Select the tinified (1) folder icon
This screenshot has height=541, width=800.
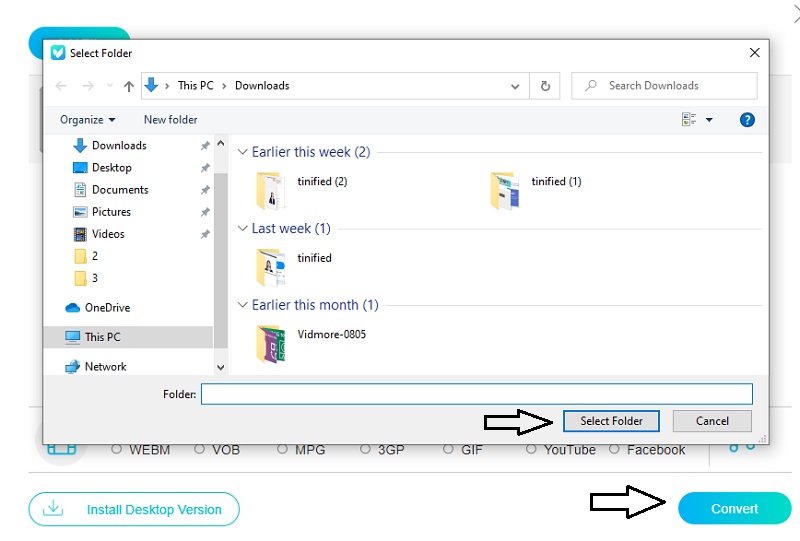(505, 190)
